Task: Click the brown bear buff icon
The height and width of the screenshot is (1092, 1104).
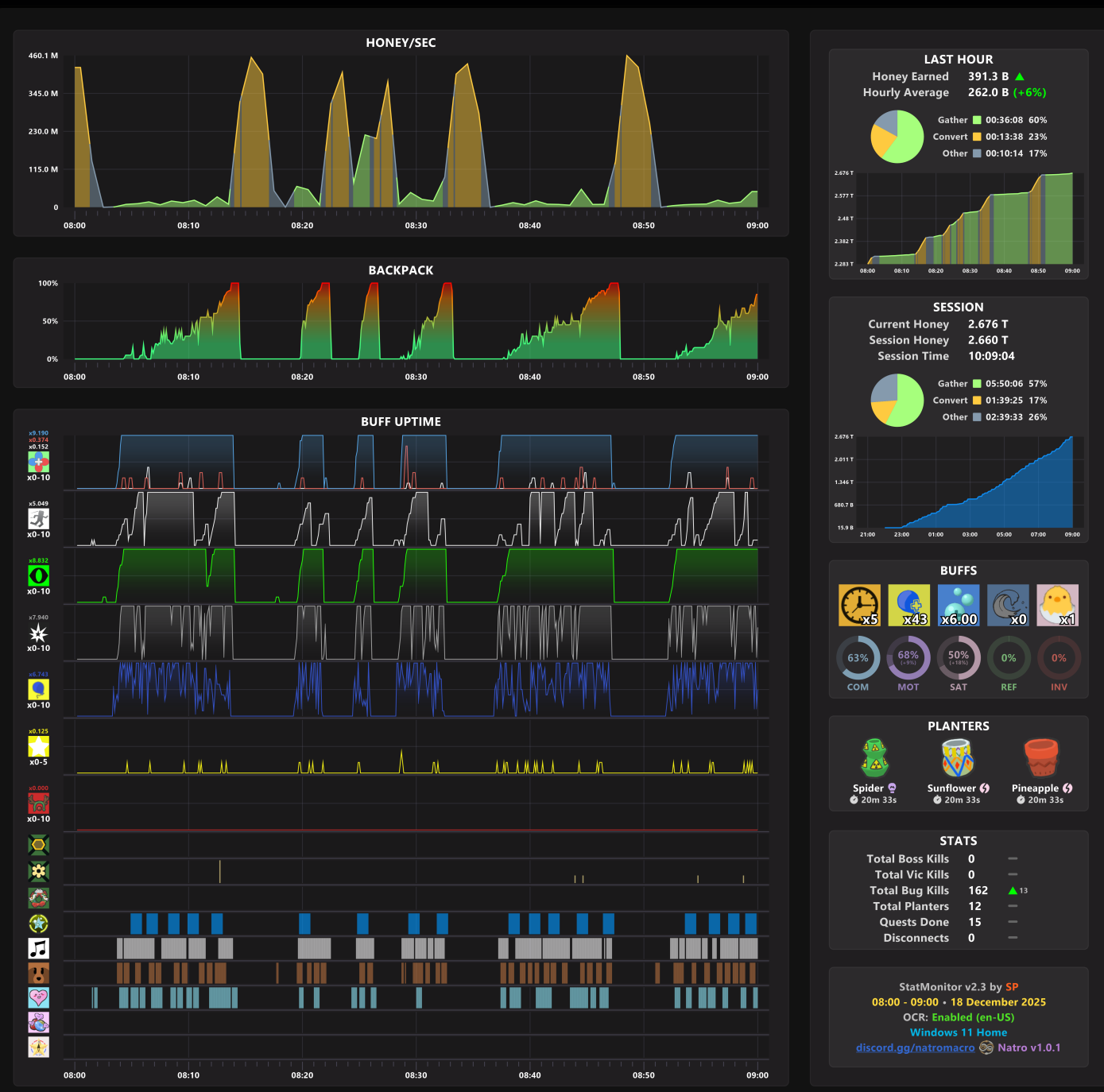Action: click(x=39, y=973)
